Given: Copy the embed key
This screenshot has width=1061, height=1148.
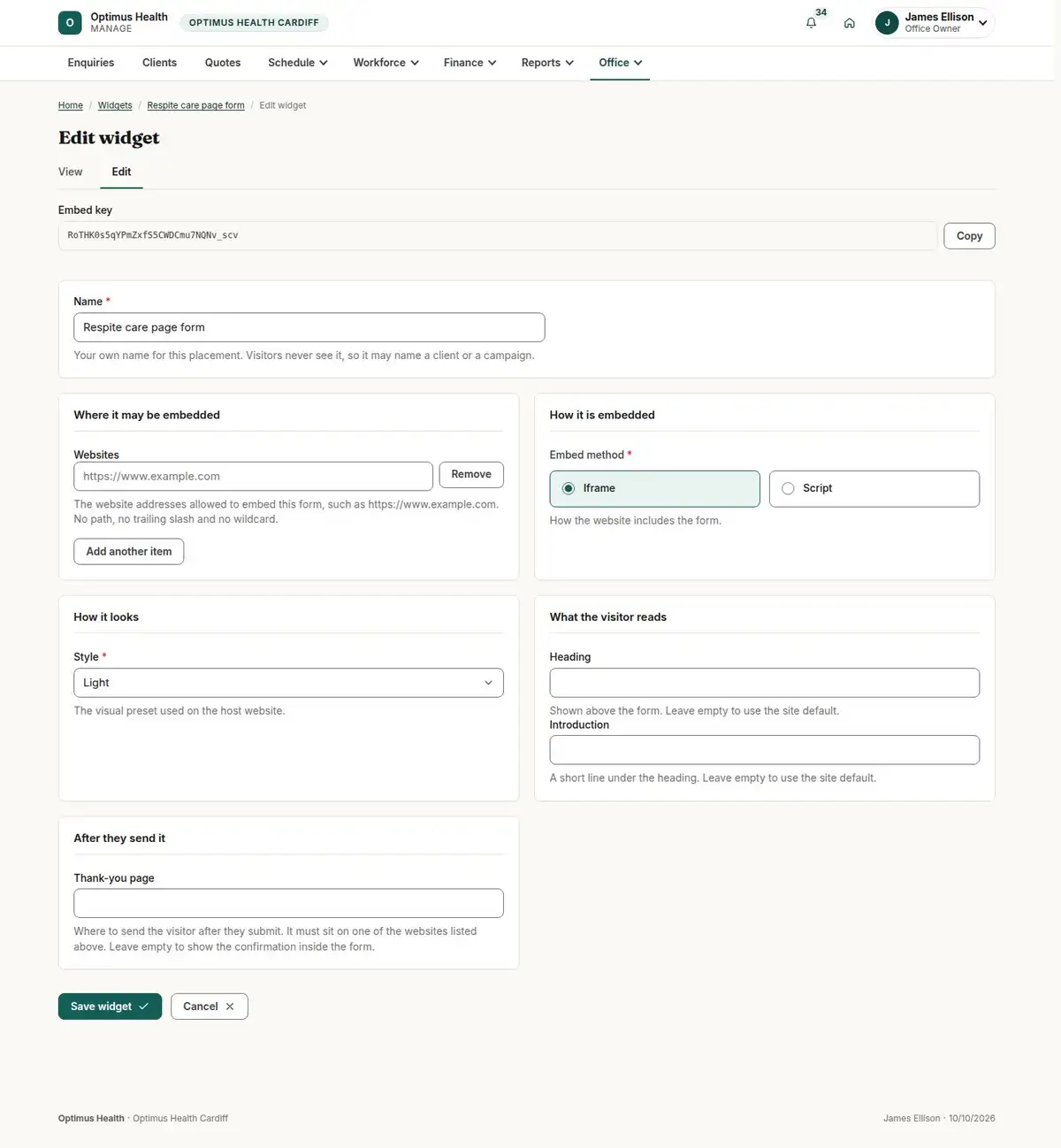Looking at the screenshot, I should 969,236.
